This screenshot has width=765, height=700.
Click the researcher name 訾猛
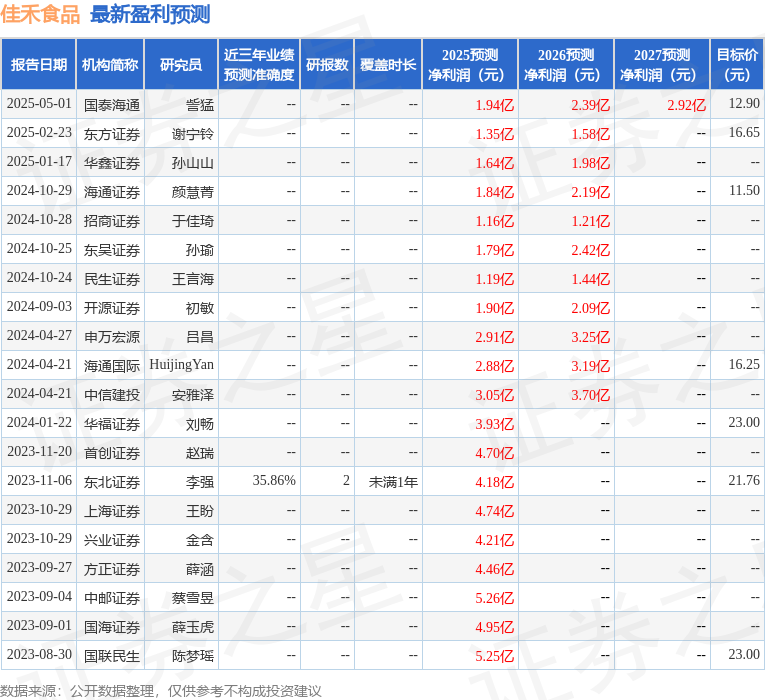[200, 105]
